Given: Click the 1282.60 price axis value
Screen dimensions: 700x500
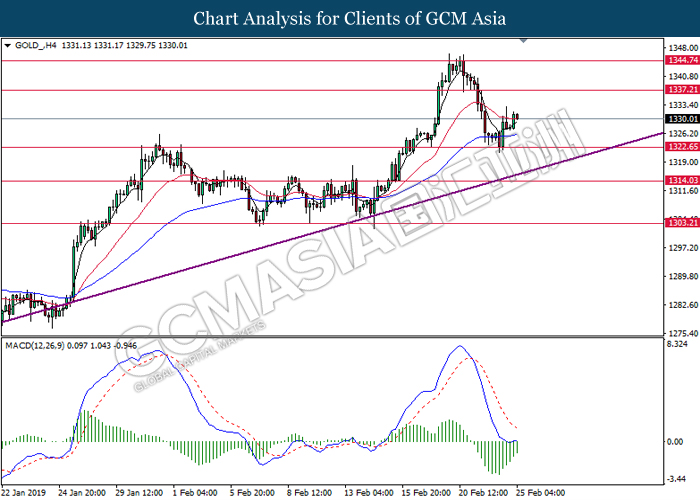Looking at the screenshot, I should (683, 305).
